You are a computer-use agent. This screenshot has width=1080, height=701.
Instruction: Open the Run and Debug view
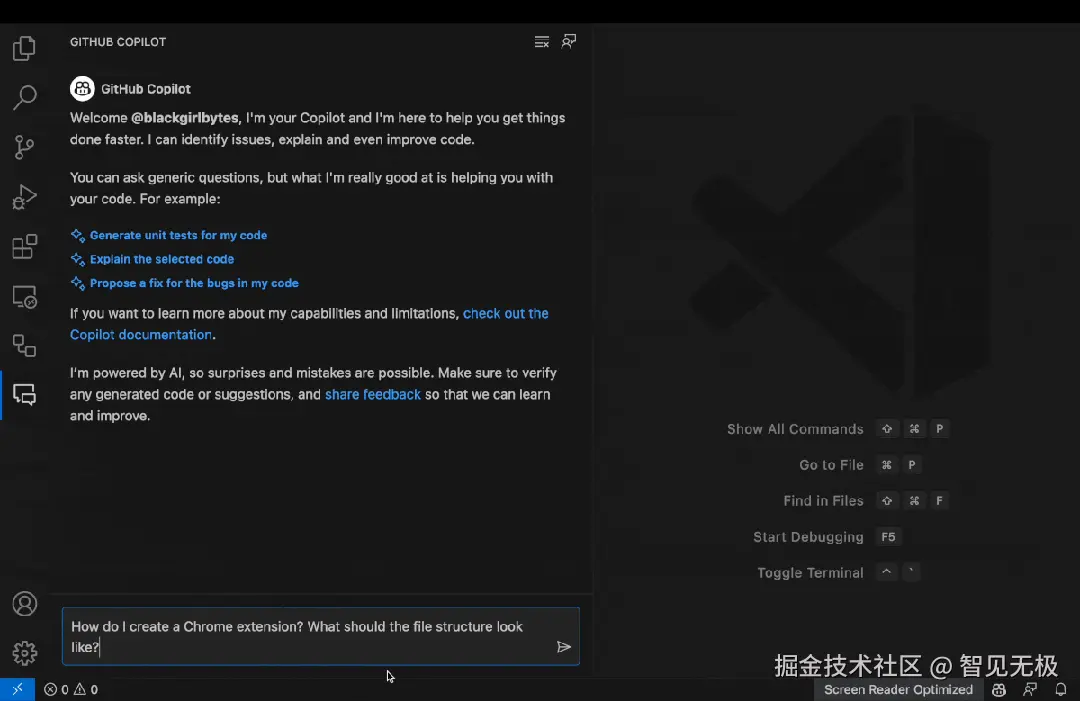pyautogui.click(x=24, y=197)
